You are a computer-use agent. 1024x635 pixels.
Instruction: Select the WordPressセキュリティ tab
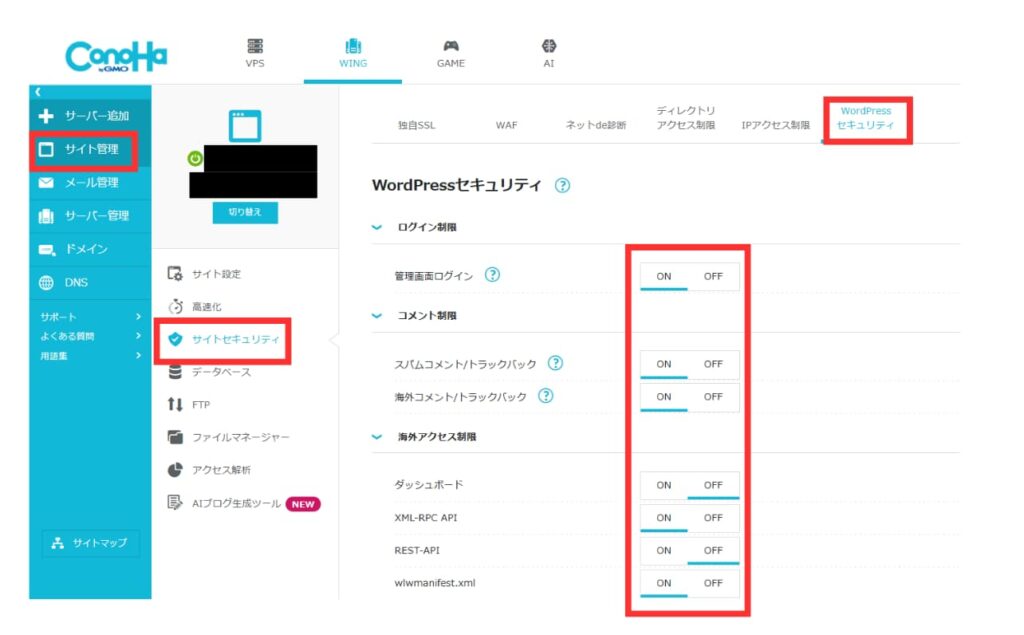pyautogui.click(x=865, y=118)
